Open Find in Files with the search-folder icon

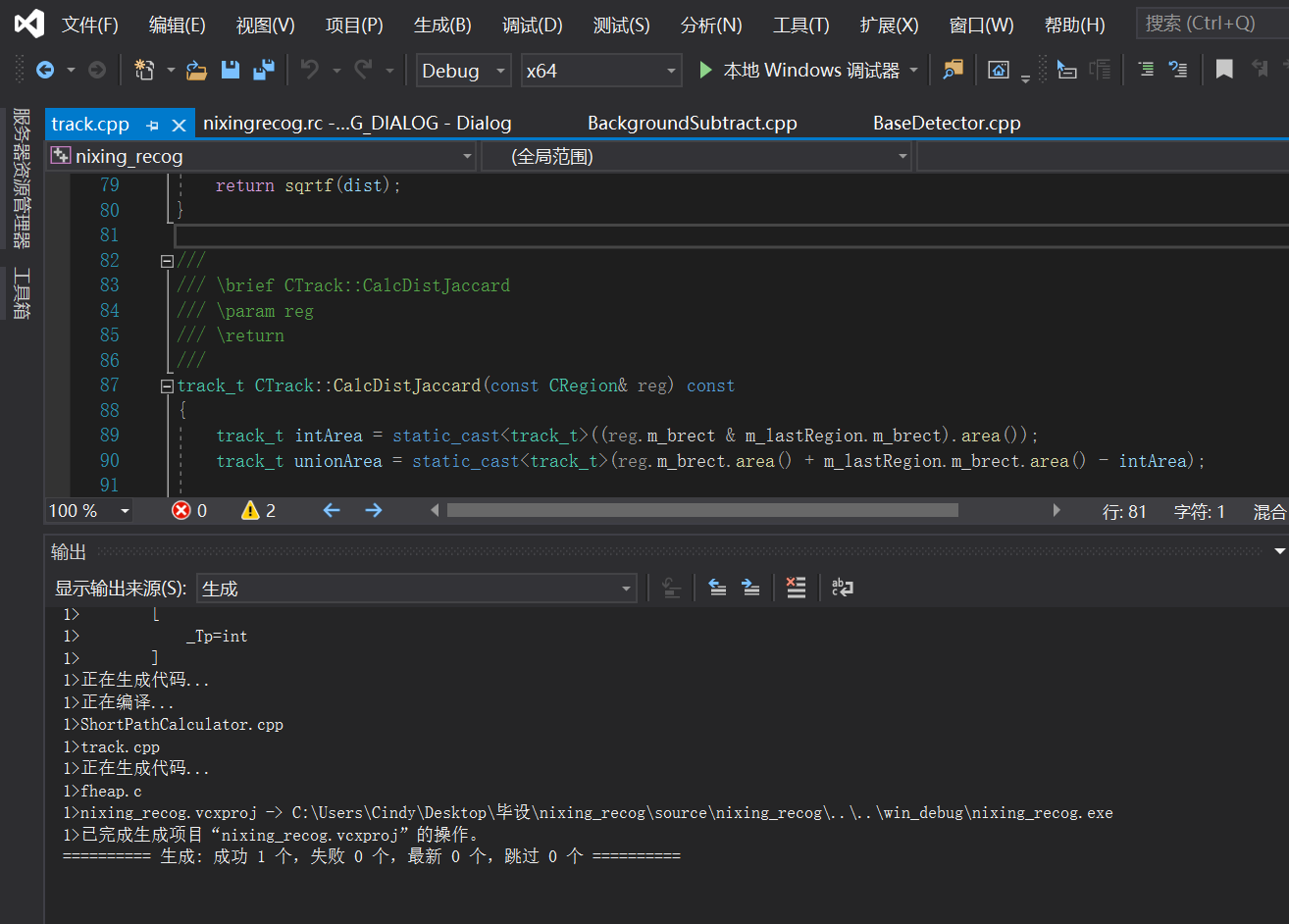click(x=953, y=70)
